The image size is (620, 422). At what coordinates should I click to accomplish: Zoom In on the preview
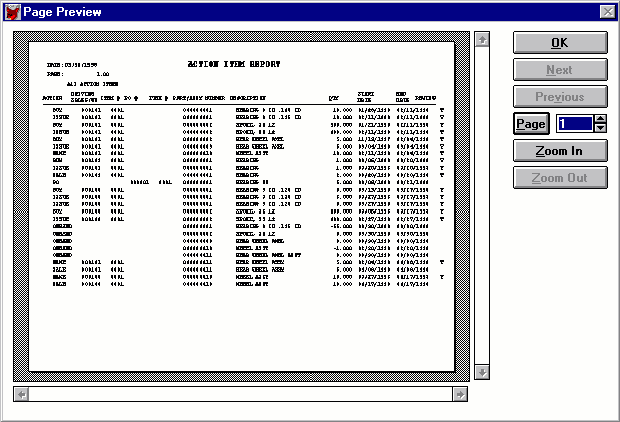tap(560, 151)
